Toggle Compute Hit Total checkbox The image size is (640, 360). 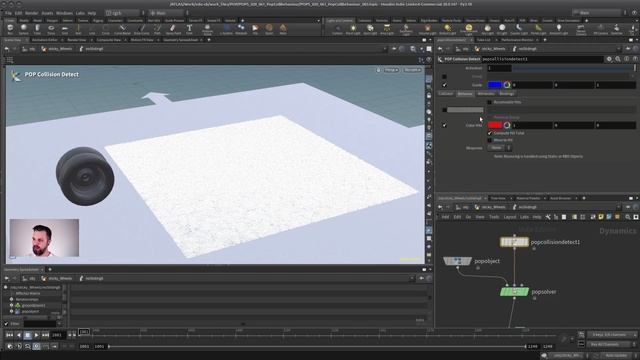(x=489, y=133)
